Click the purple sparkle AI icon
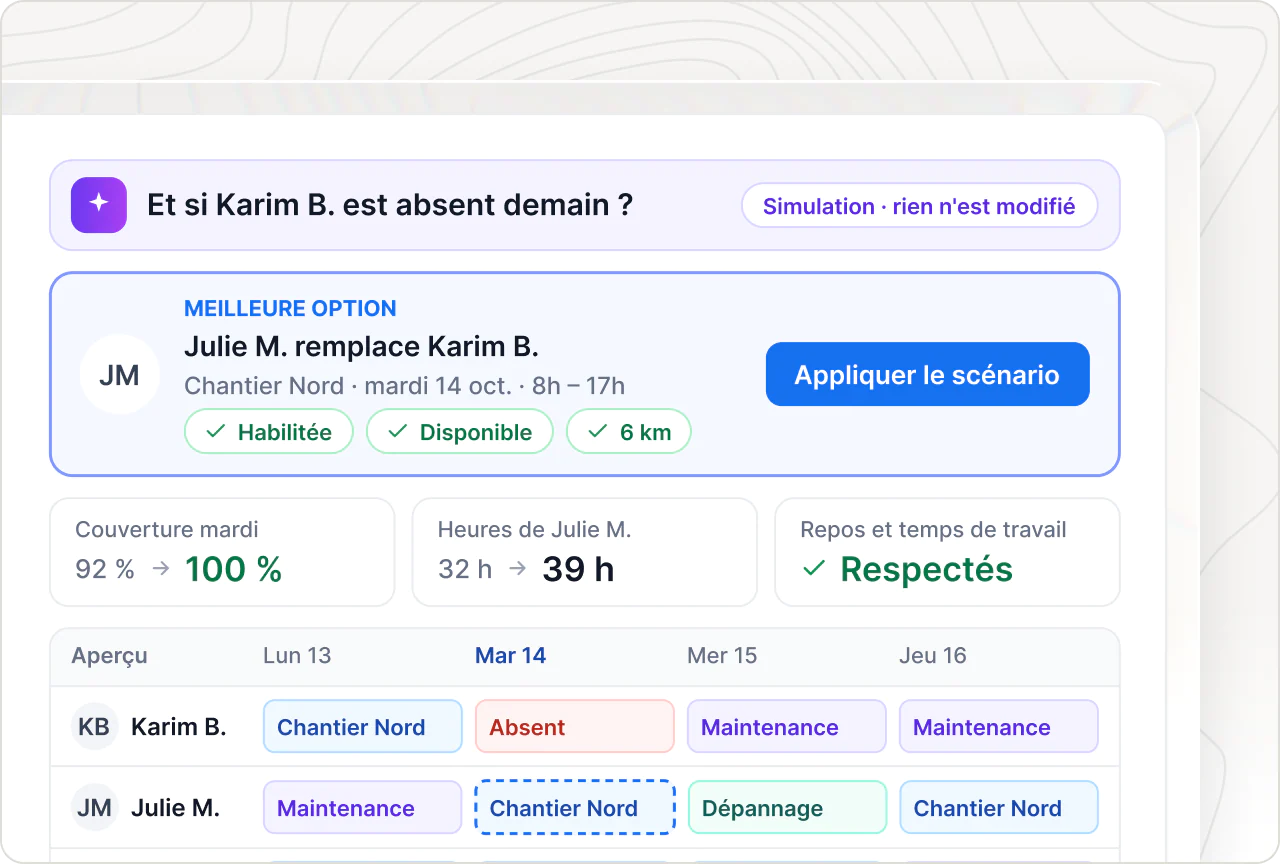 coord(99,205)
